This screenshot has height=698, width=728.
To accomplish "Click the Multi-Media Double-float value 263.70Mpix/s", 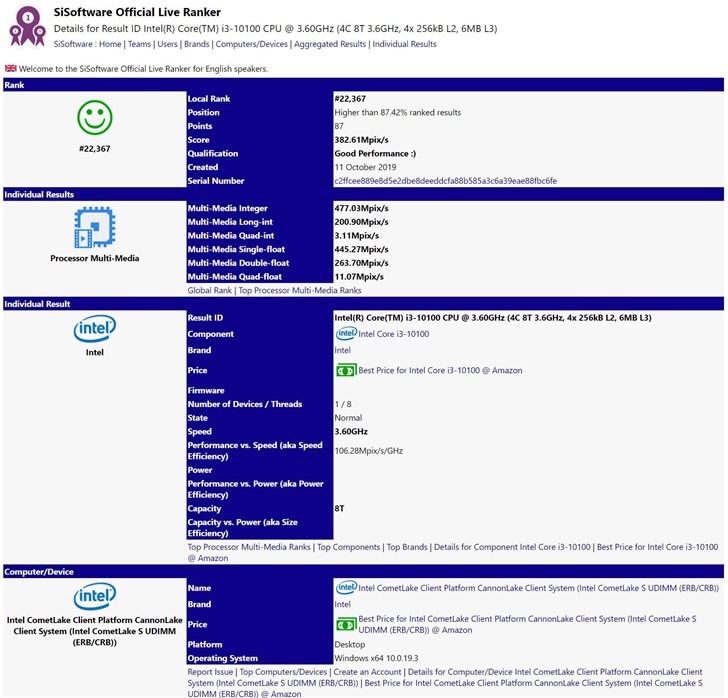I will 362,263.
